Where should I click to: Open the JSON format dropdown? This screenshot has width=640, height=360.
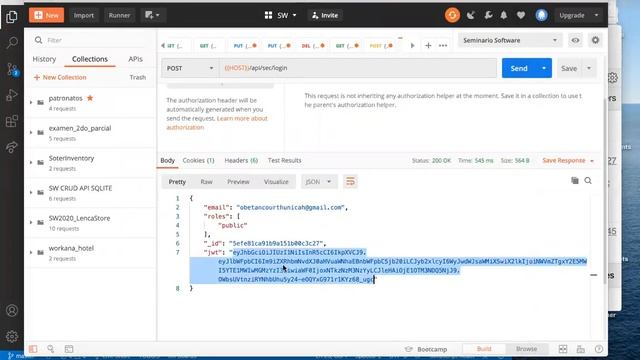pyautogui.click(x=318, y=182)
